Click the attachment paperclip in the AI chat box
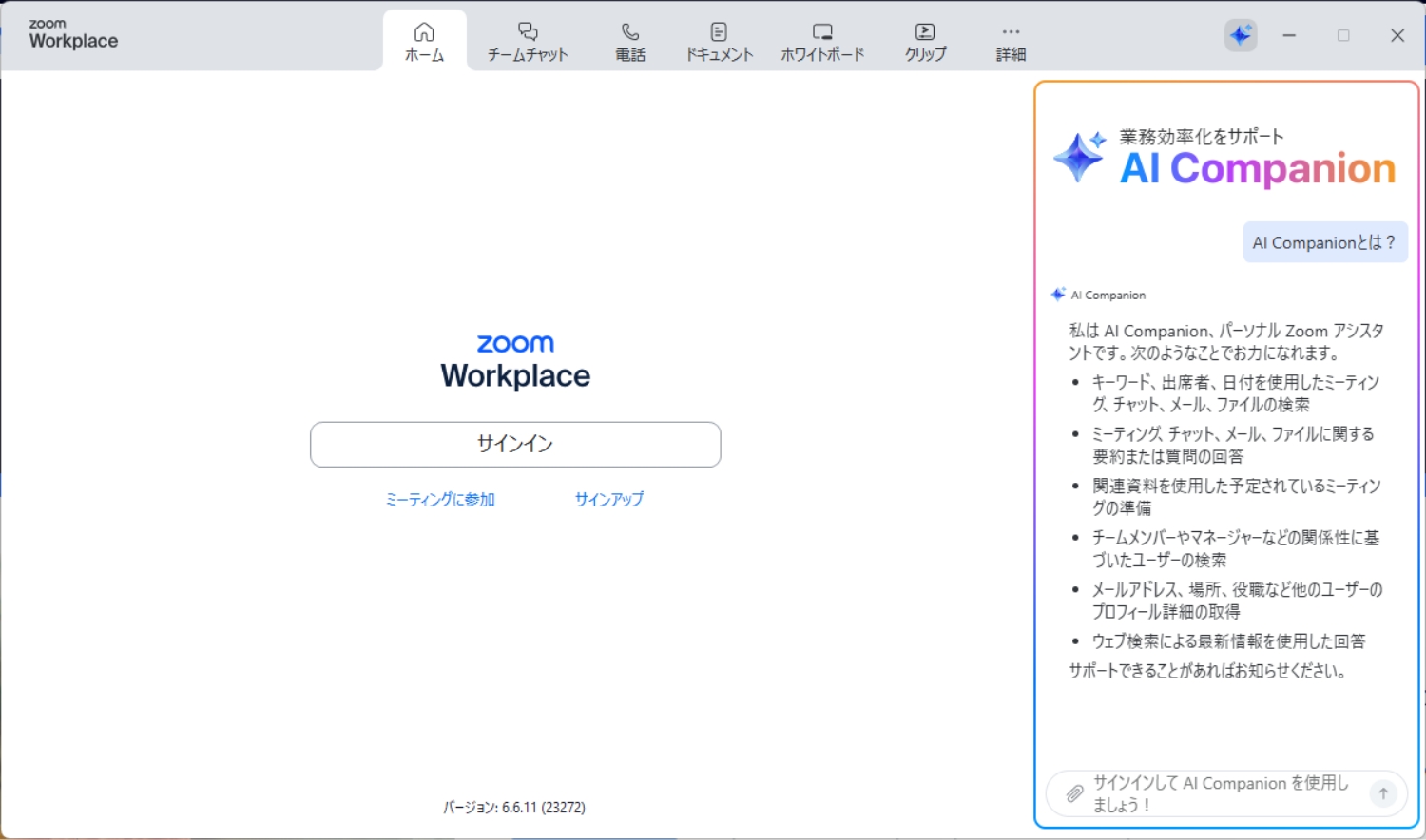 (1075, 794)
